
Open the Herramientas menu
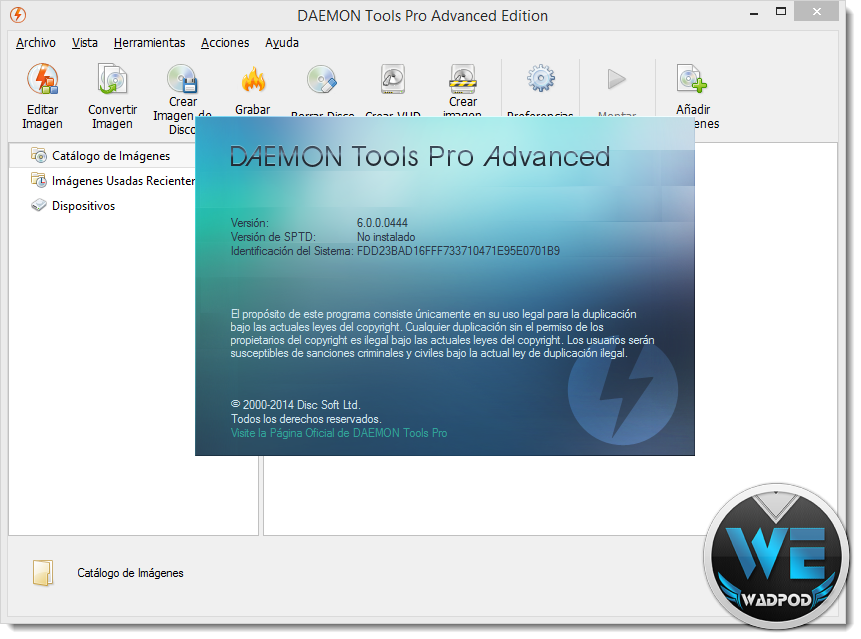(149, 43)
